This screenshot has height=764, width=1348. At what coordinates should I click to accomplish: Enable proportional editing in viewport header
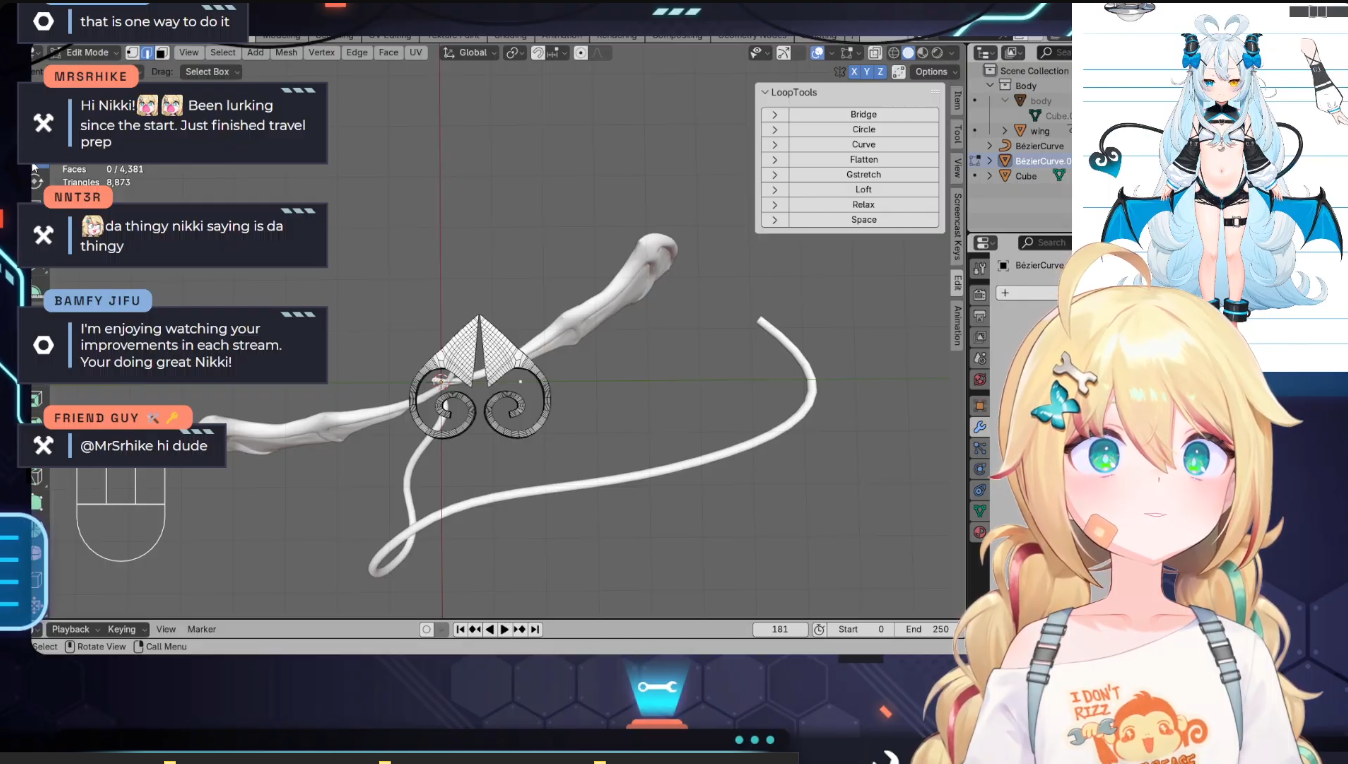pos(581,53)
